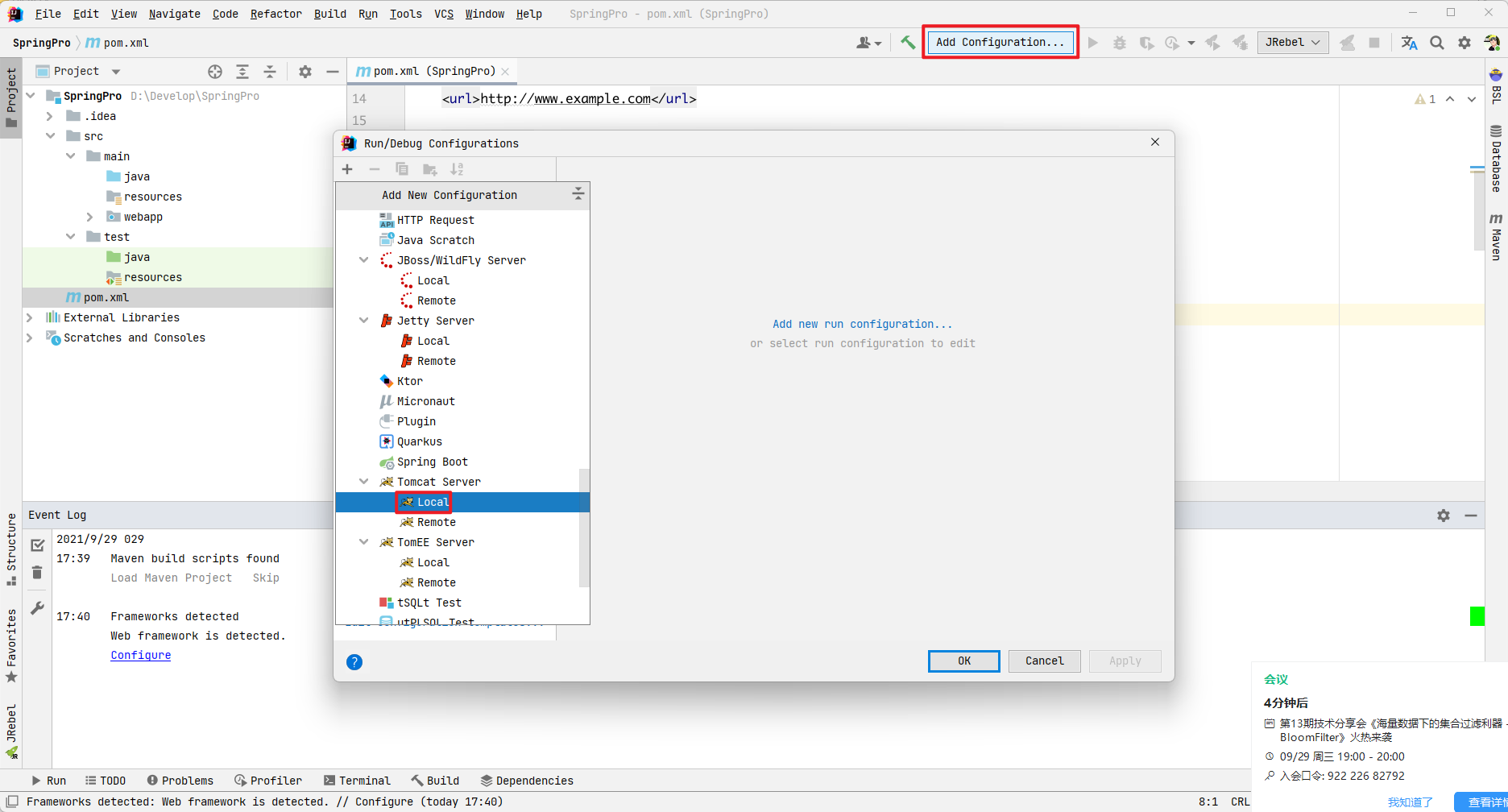Click the help question mark in dialog
The width and height of the screenshot is (1508, 812).
point(354,662)
